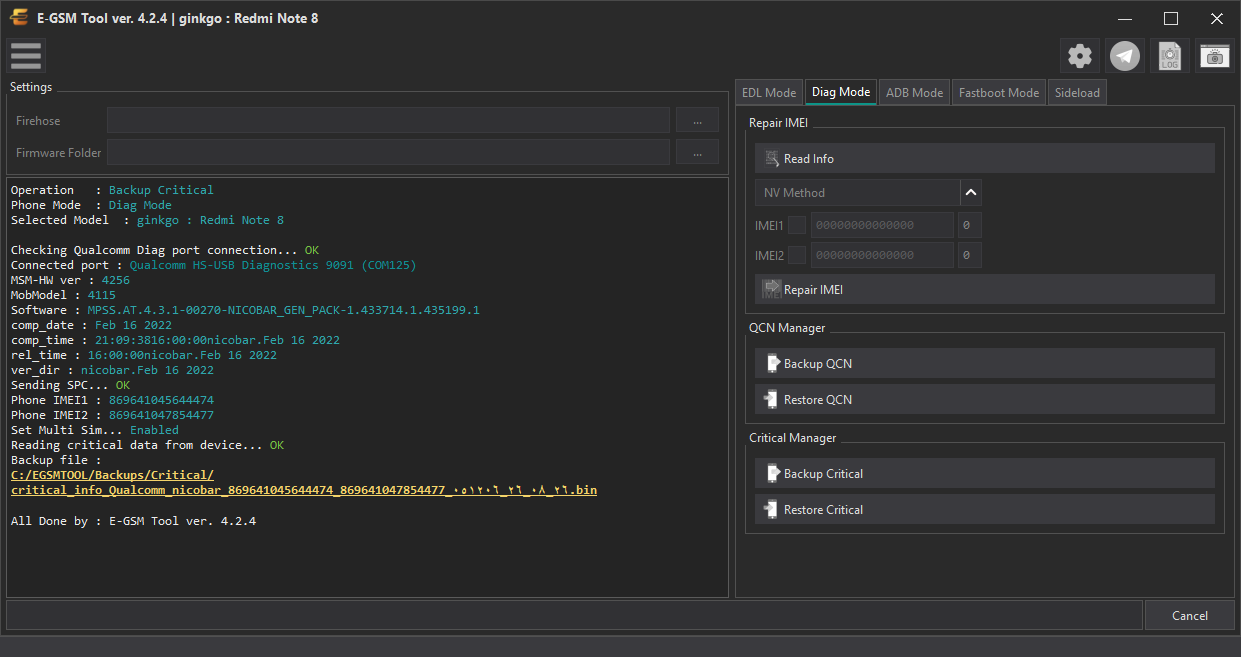Click the IMEI2 check digit box

969,255
